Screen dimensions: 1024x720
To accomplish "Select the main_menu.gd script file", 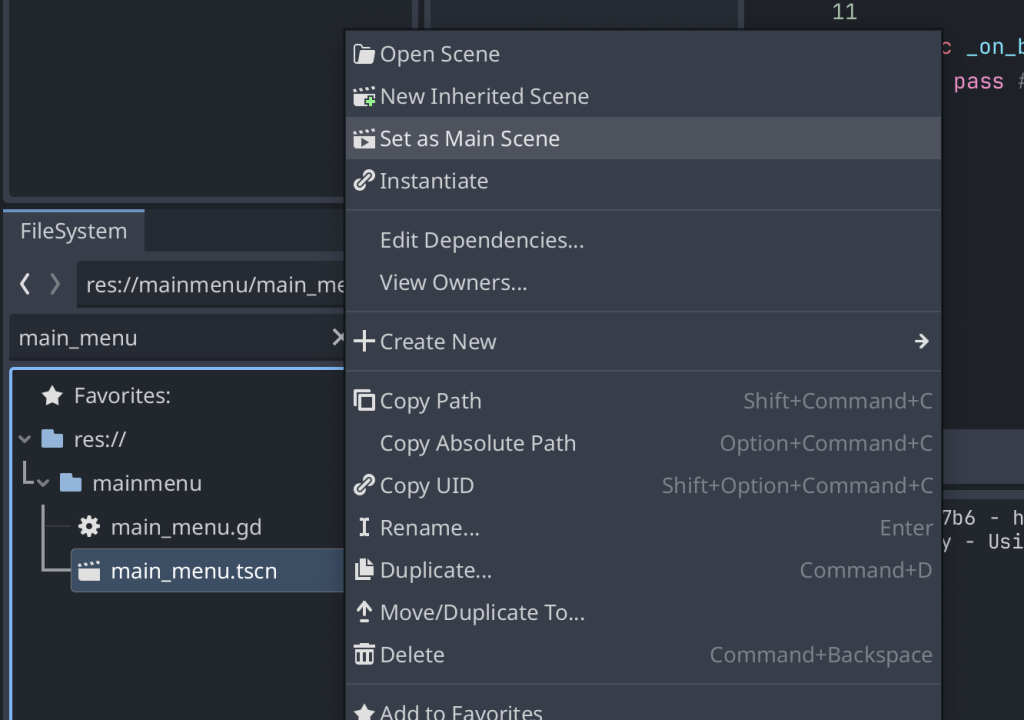I will pos(185,527).
